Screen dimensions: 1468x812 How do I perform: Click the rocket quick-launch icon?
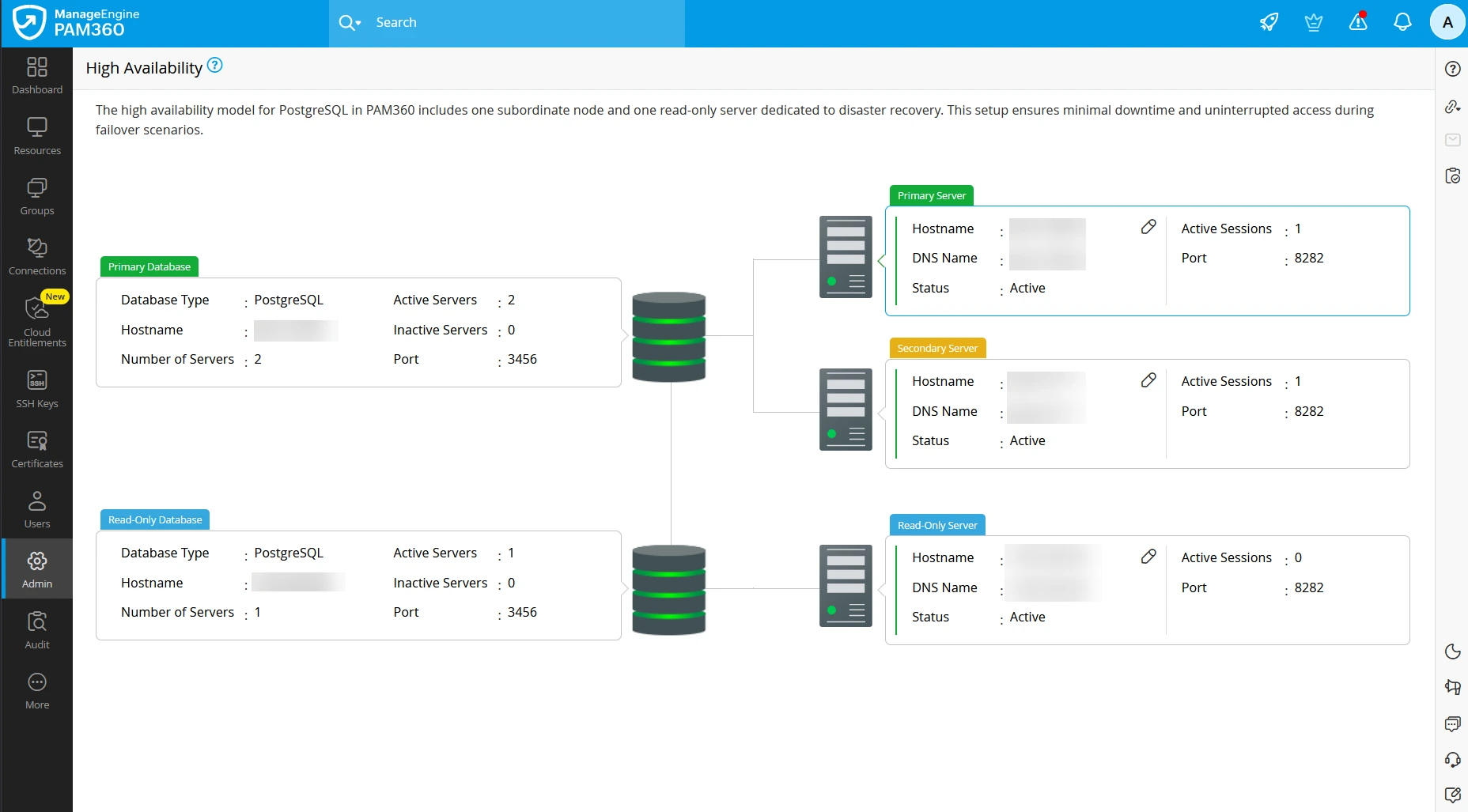(x=1269, y=21)
